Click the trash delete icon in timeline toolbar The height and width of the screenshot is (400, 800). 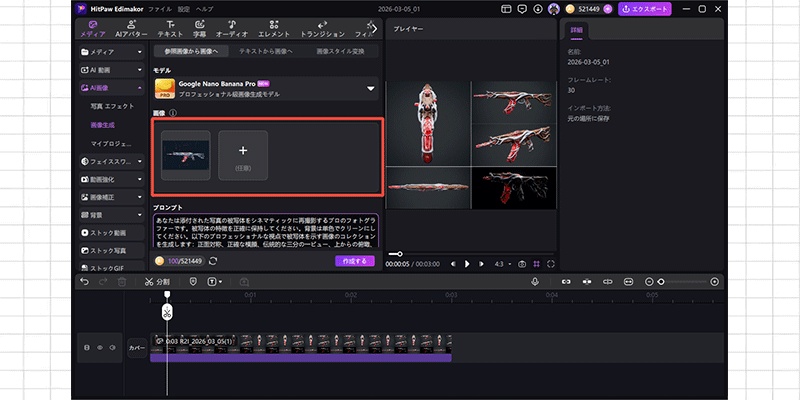[122, 282]
